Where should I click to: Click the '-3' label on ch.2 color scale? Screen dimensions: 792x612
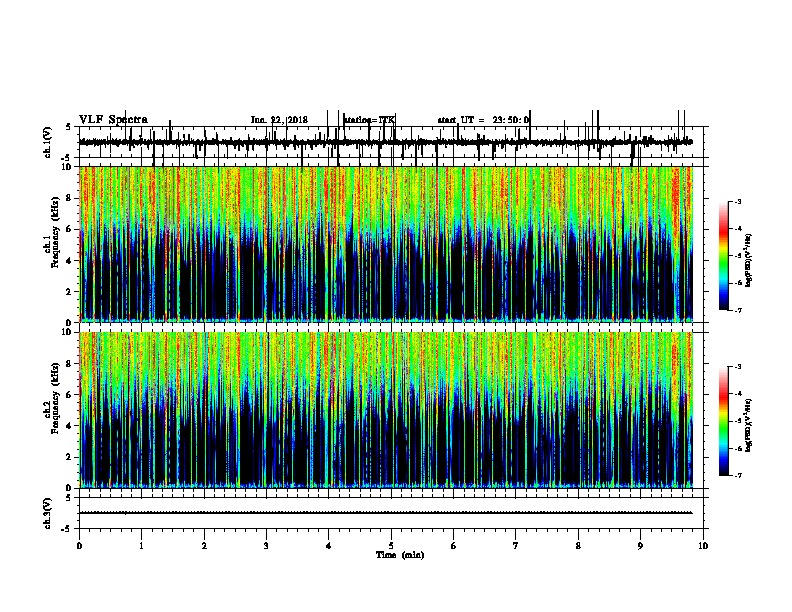(737, 367)
